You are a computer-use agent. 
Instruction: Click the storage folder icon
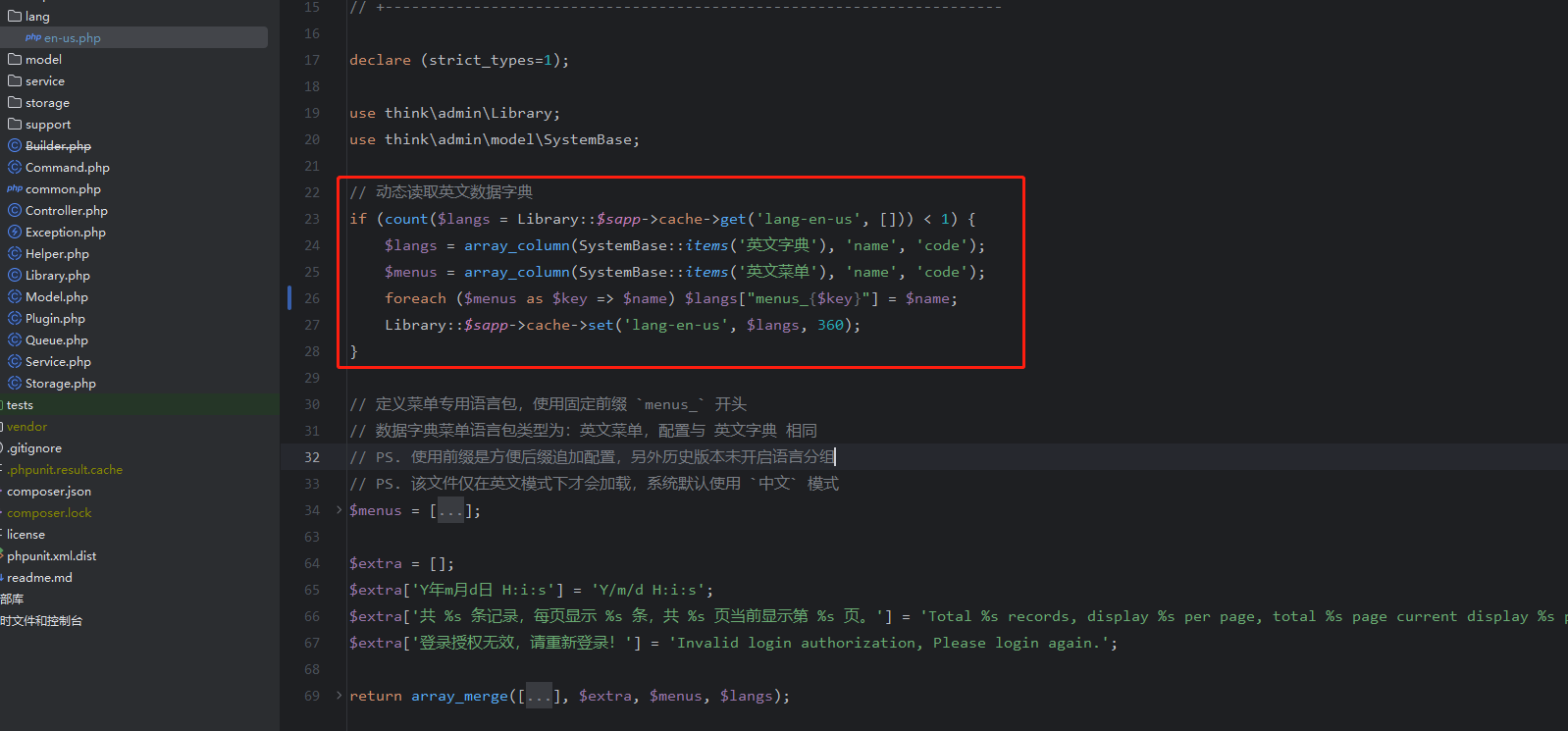coord(15,102)
